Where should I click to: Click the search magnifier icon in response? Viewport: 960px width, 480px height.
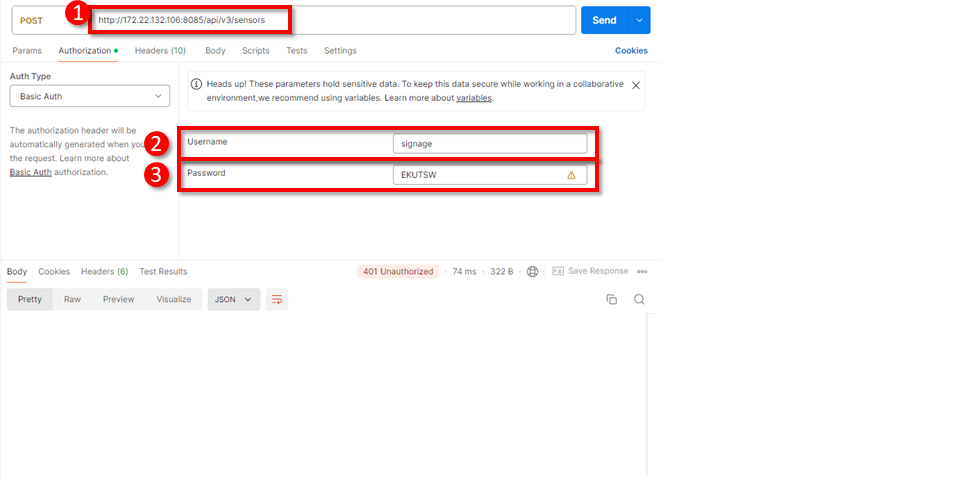[x=639, y=299]
